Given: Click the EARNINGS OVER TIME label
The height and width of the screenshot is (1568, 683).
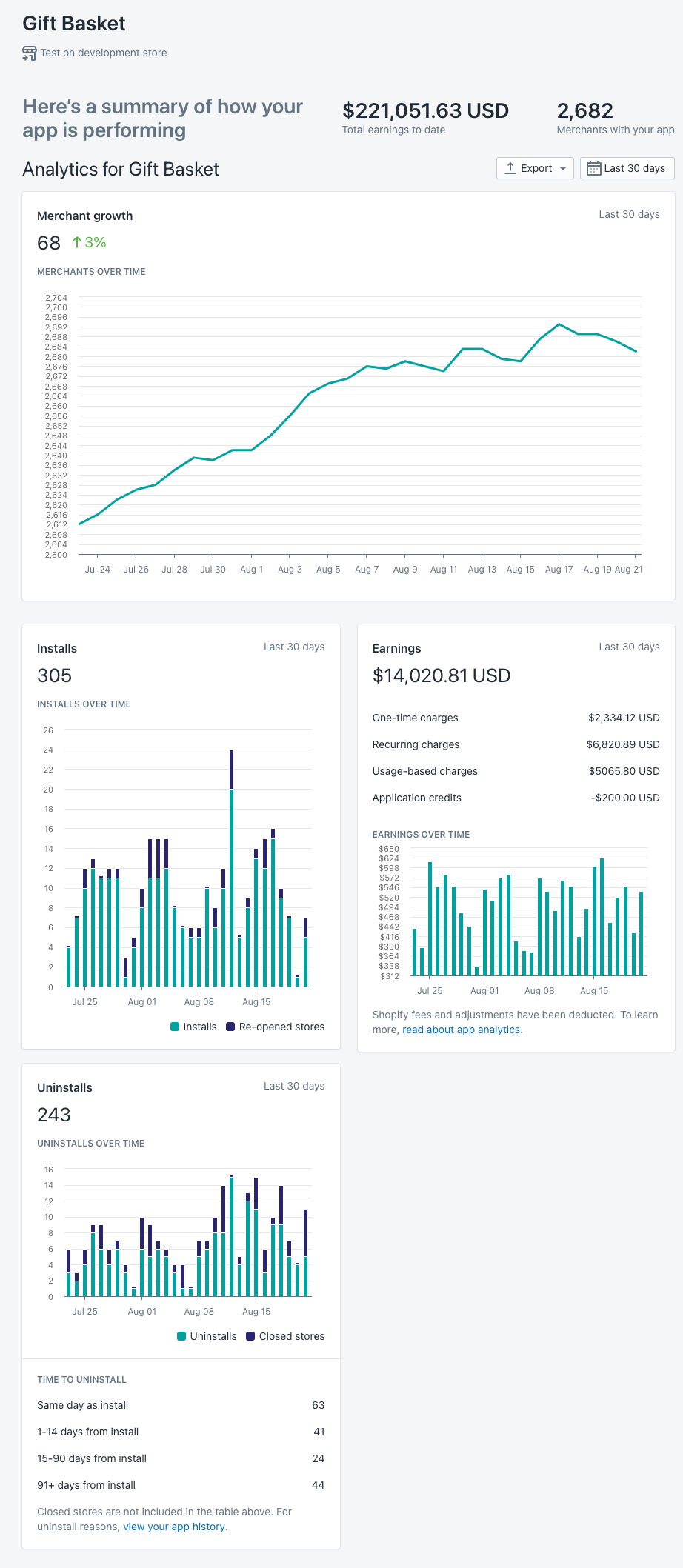Looking at the screenshot, I should (x=421, y=835).
